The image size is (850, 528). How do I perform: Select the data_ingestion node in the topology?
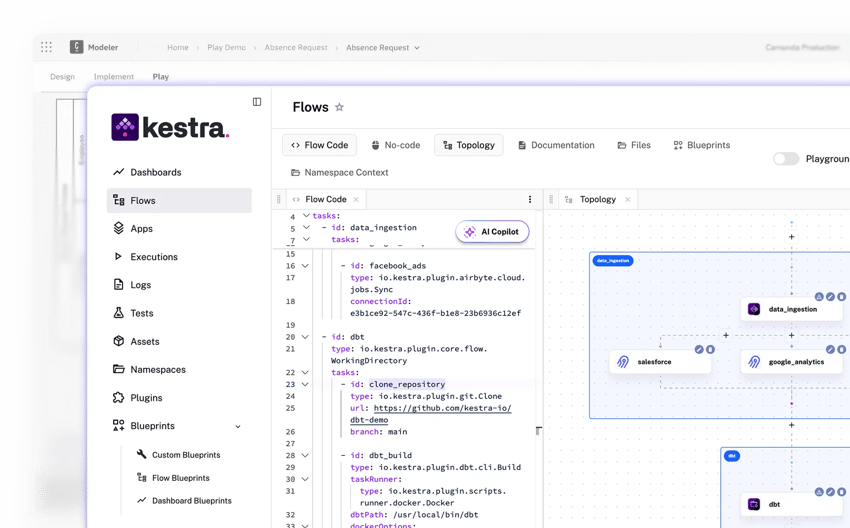(792, 310)
